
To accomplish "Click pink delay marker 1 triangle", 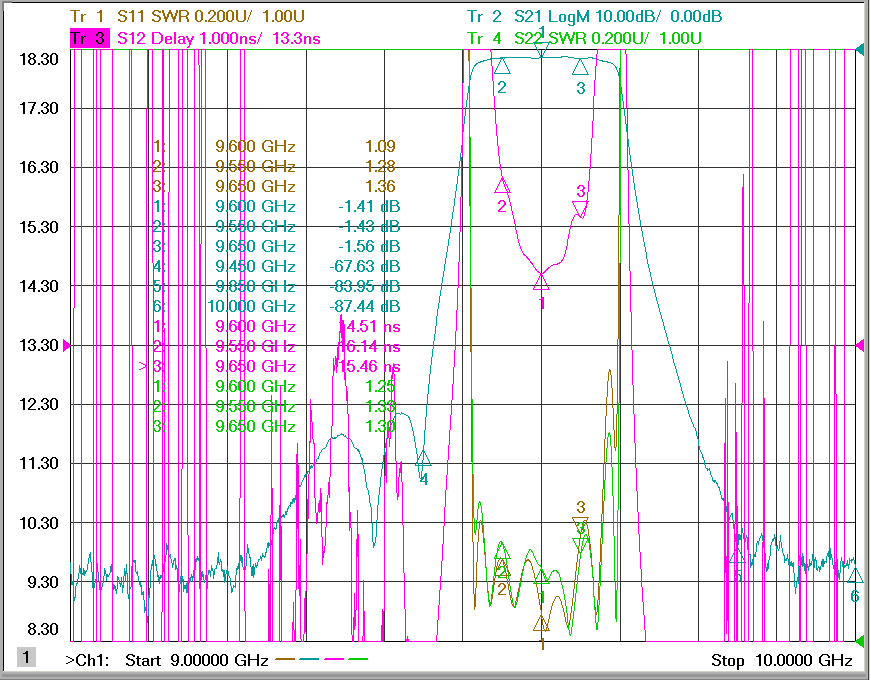I will coord(542,282).
